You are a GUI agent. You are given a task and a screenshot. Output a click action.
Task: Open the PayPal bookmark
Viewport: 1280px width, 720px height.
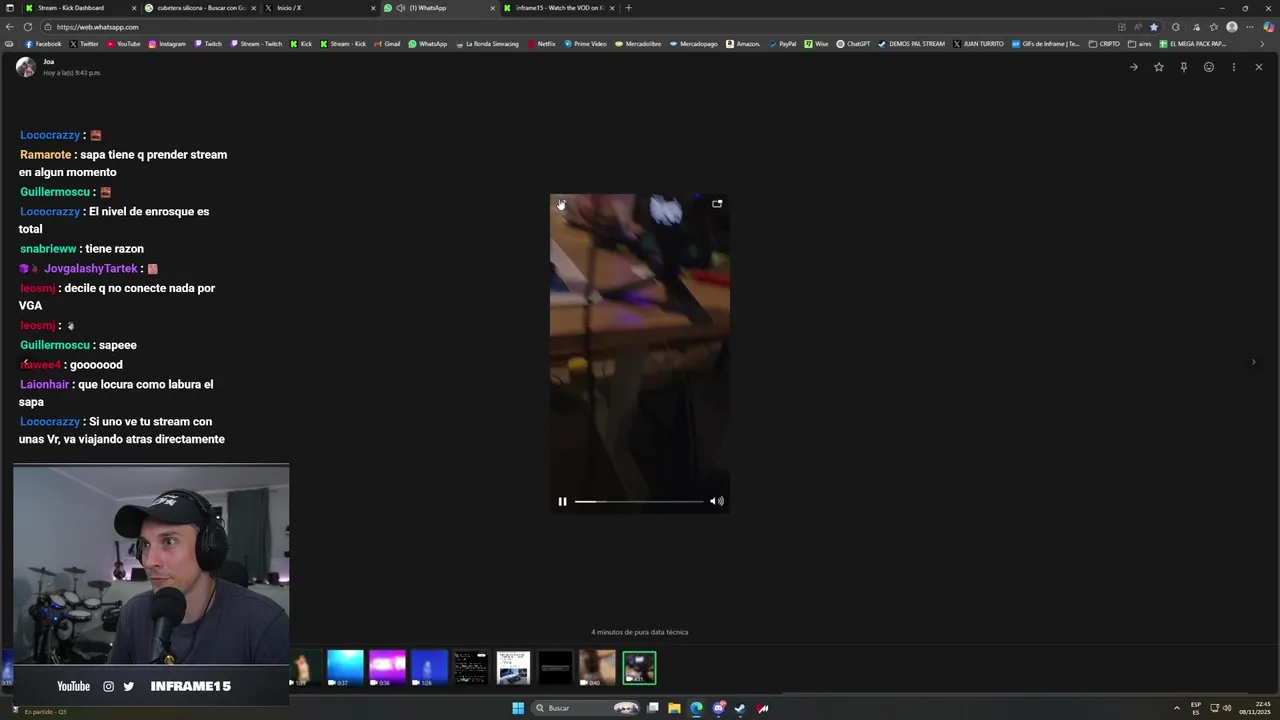(x=782, y=44)
